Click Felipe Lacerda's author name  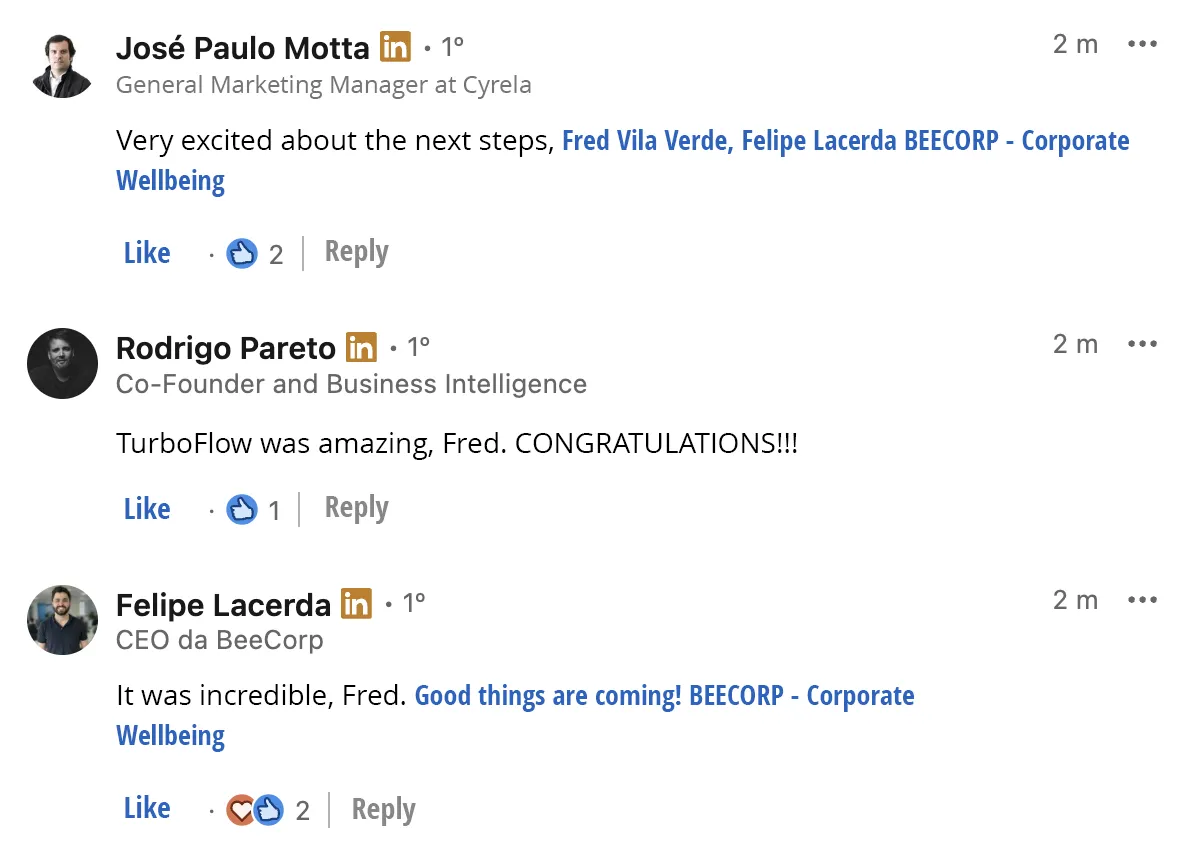click(x=223, y=605)
